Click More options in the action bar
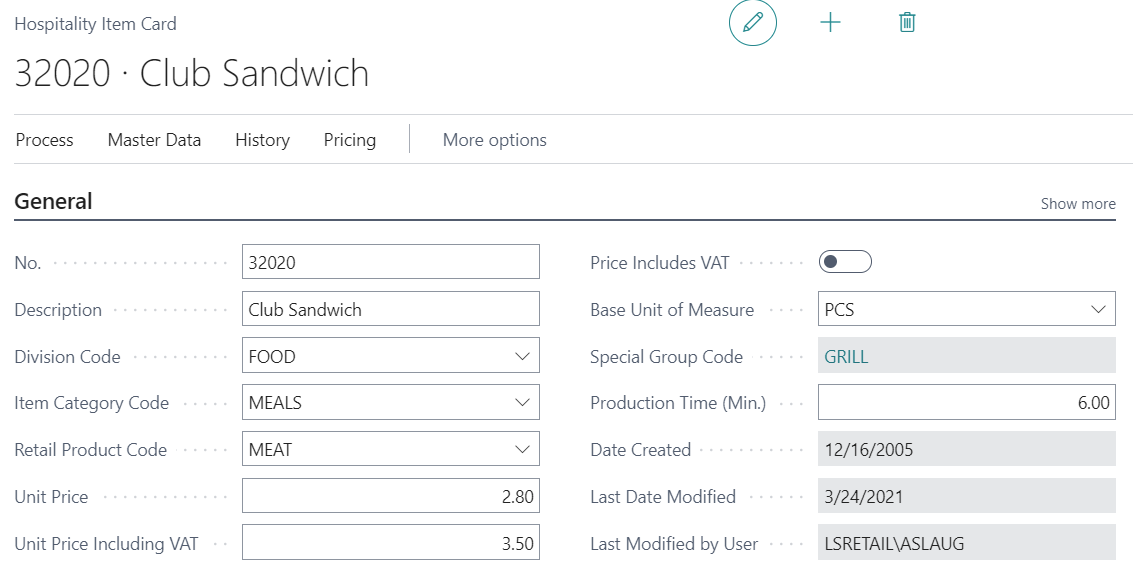The height and width of the screenshot is (582, 1133). (494, 140)
